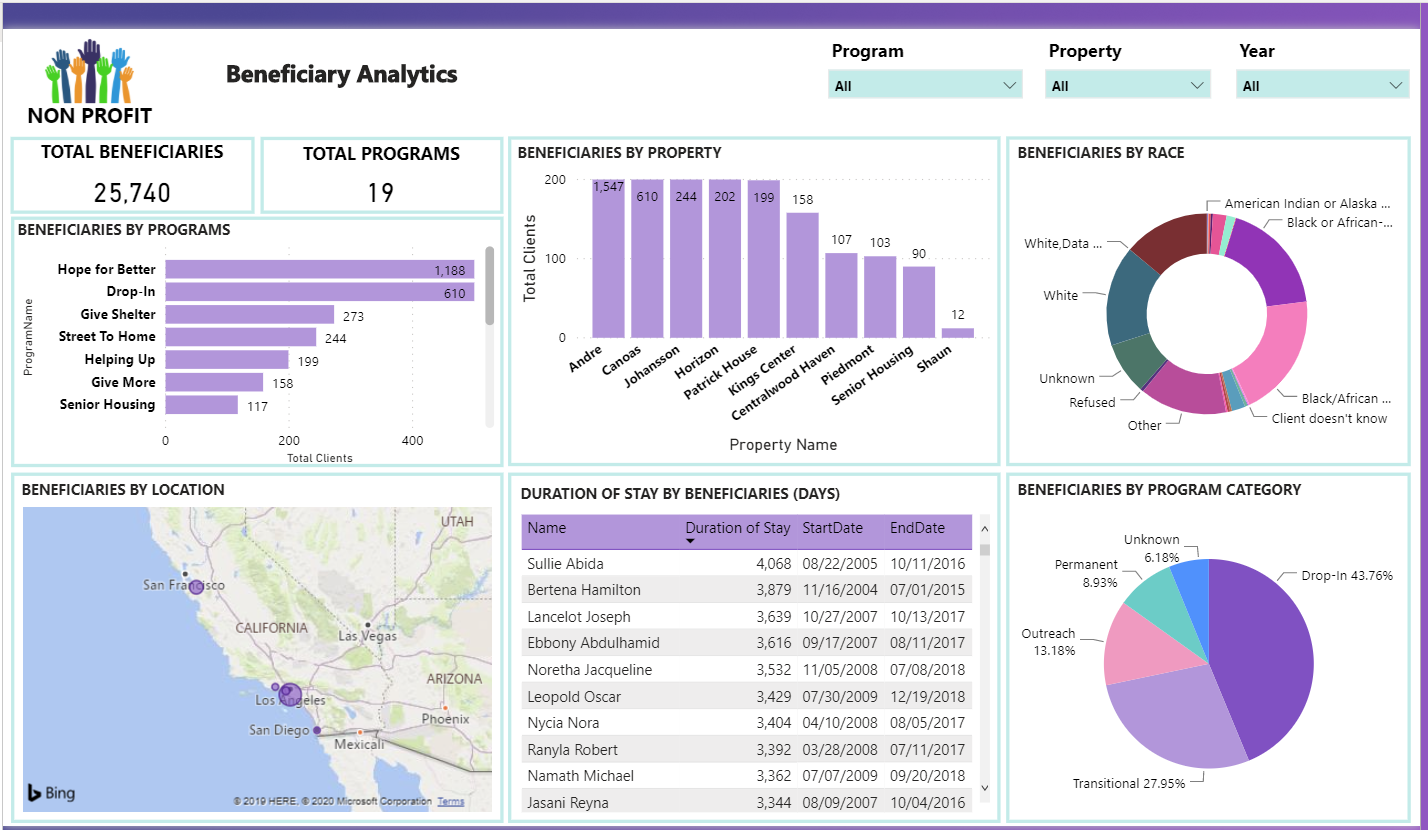
Task: Click the Leopold Oscar table row
Action: coord(749,696)
